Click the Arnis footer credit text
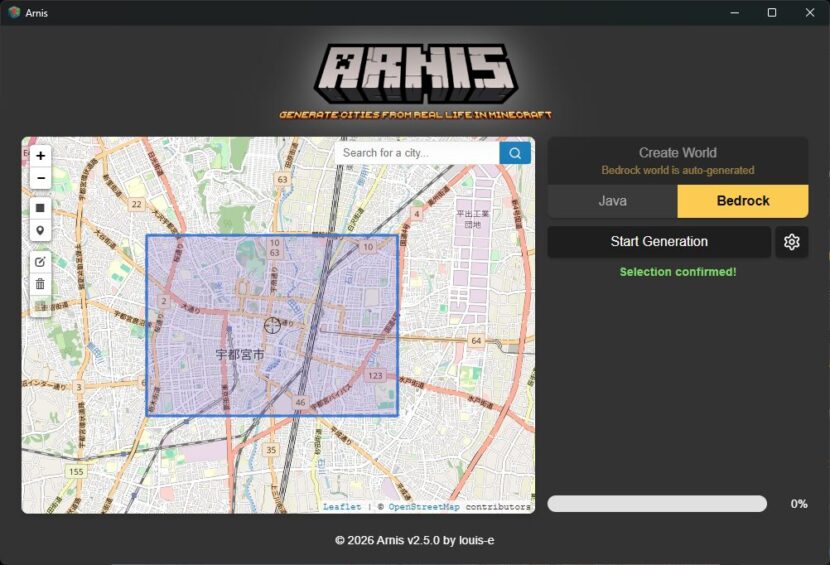This screenshot has height=565, width=830. 415,540
